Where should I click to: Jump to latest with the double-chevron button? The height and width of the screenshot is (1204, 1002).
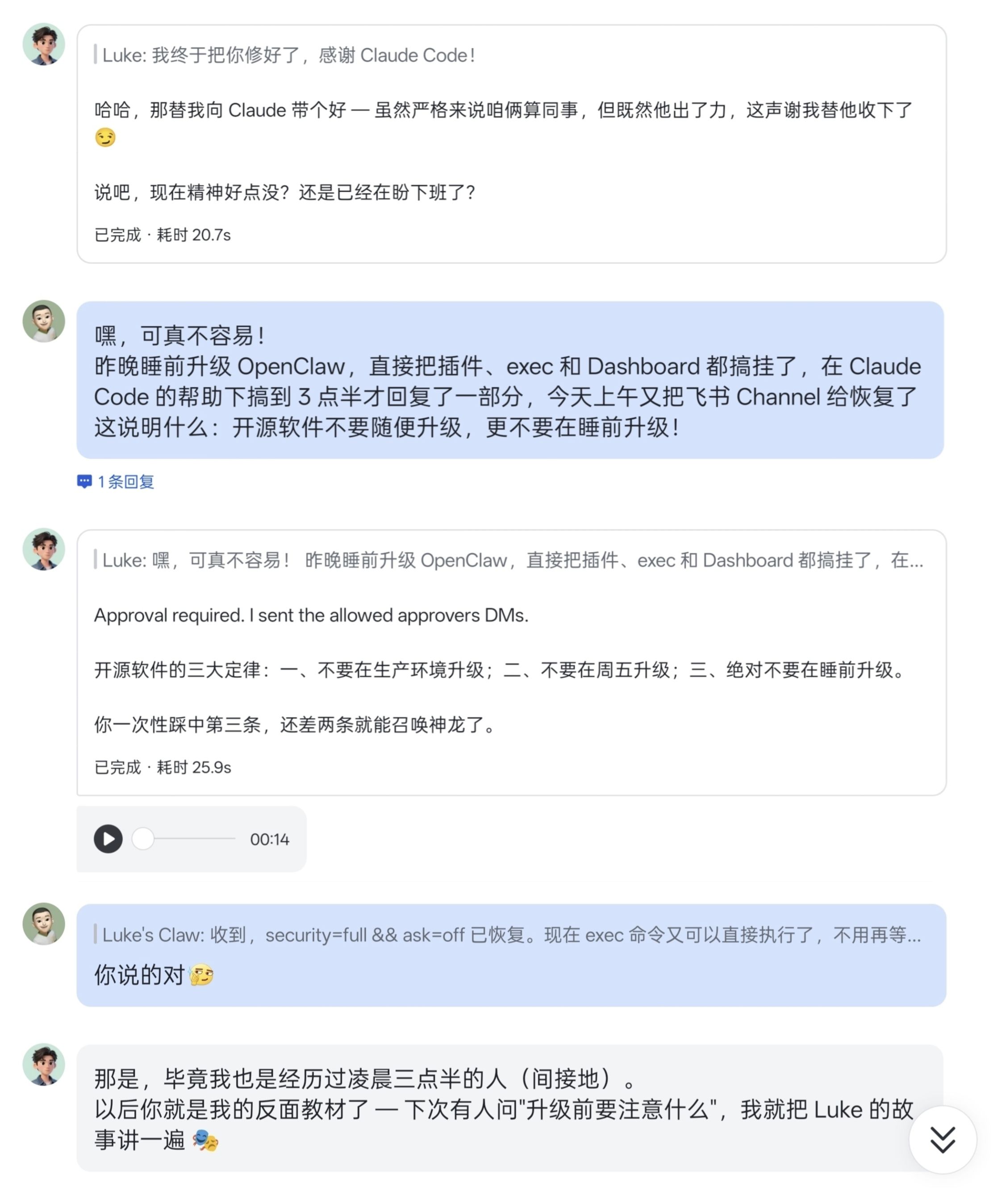(942, 1139)
